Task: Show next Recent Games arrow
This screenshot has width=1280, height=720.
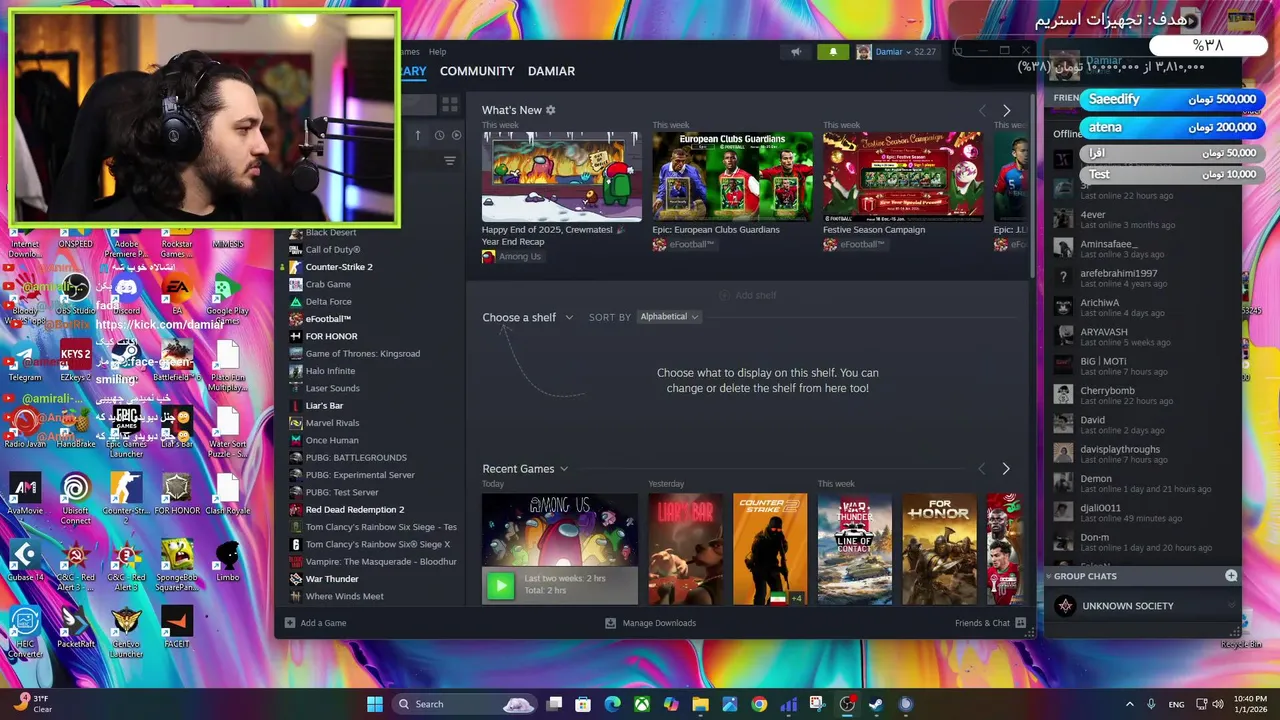Action: [x=1006, y=468]
